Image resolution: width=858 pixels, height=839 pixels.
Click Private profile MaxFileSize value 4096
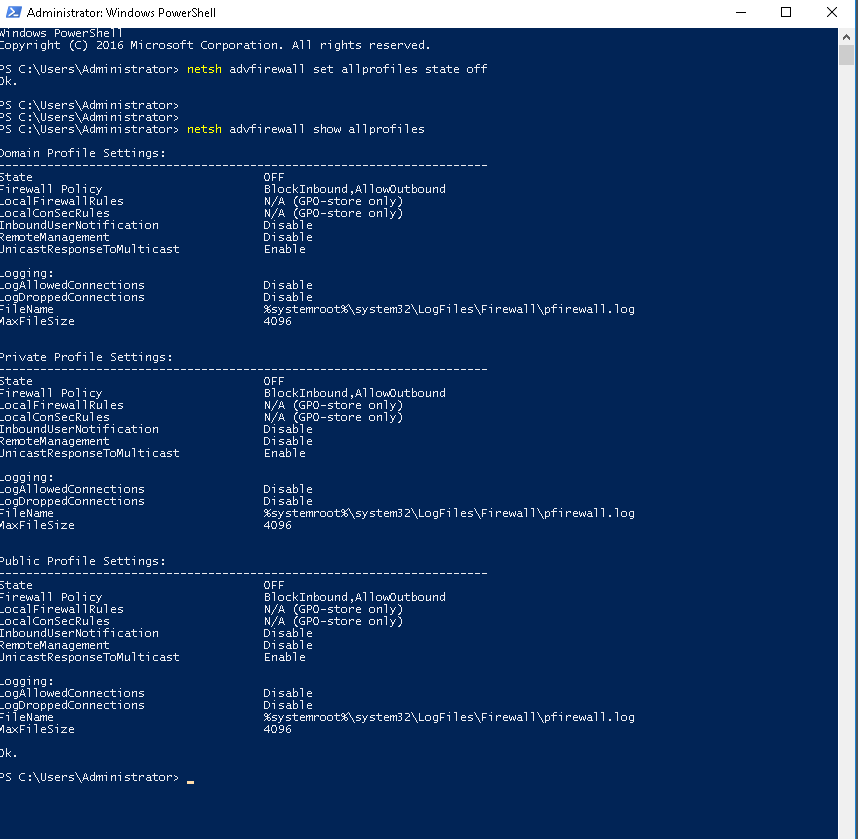pyautogui.click(x=277, y=526)
